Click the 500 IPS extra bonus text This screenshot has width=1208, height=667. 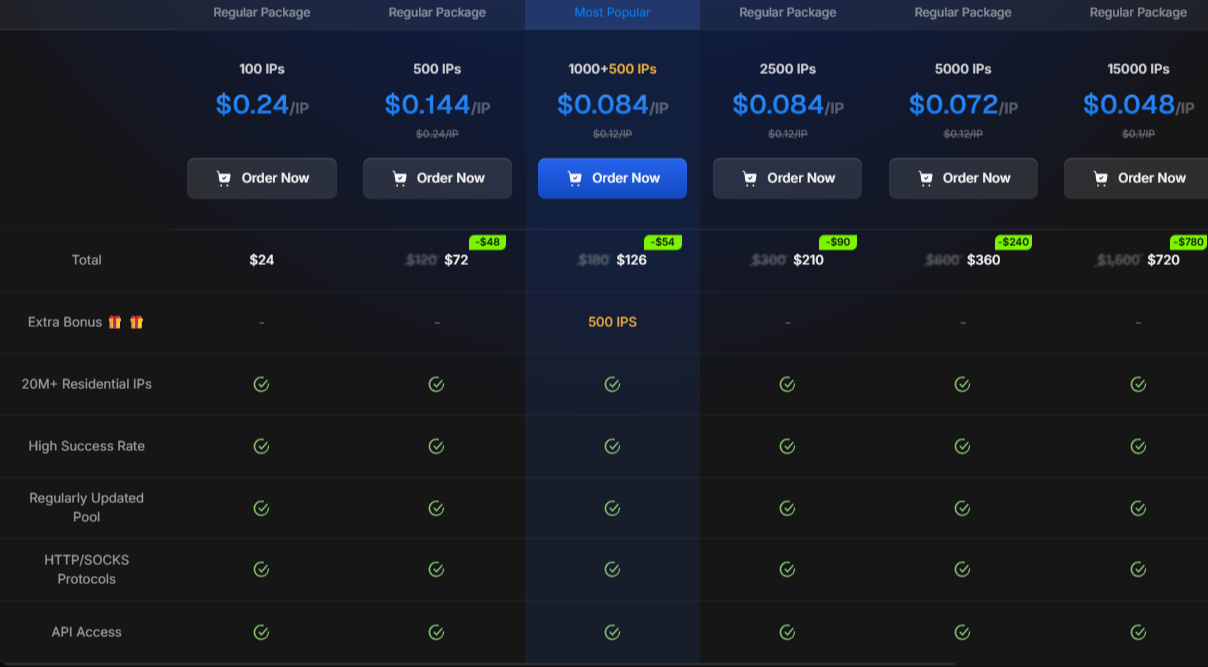[x=612, y=322]
